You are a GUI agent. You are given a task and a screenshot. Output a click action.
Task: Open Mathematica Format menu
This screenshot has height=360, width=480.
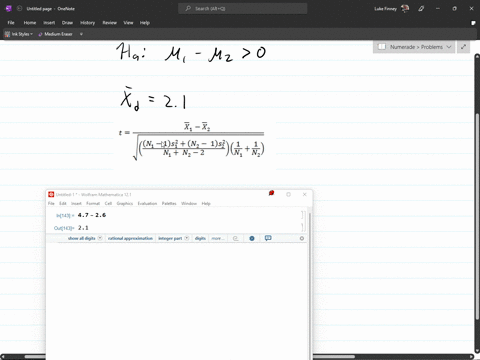coord(93,203)
